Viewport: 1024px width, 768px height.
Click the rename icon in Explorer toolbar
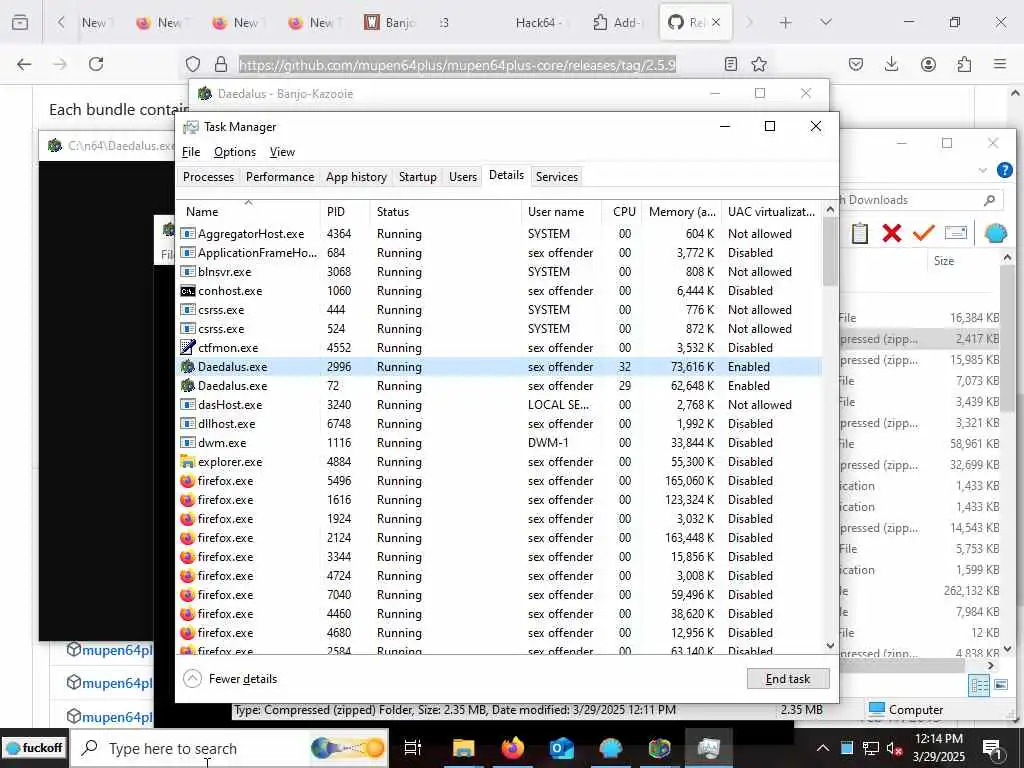pyautogui.click(x=955, y=232)
